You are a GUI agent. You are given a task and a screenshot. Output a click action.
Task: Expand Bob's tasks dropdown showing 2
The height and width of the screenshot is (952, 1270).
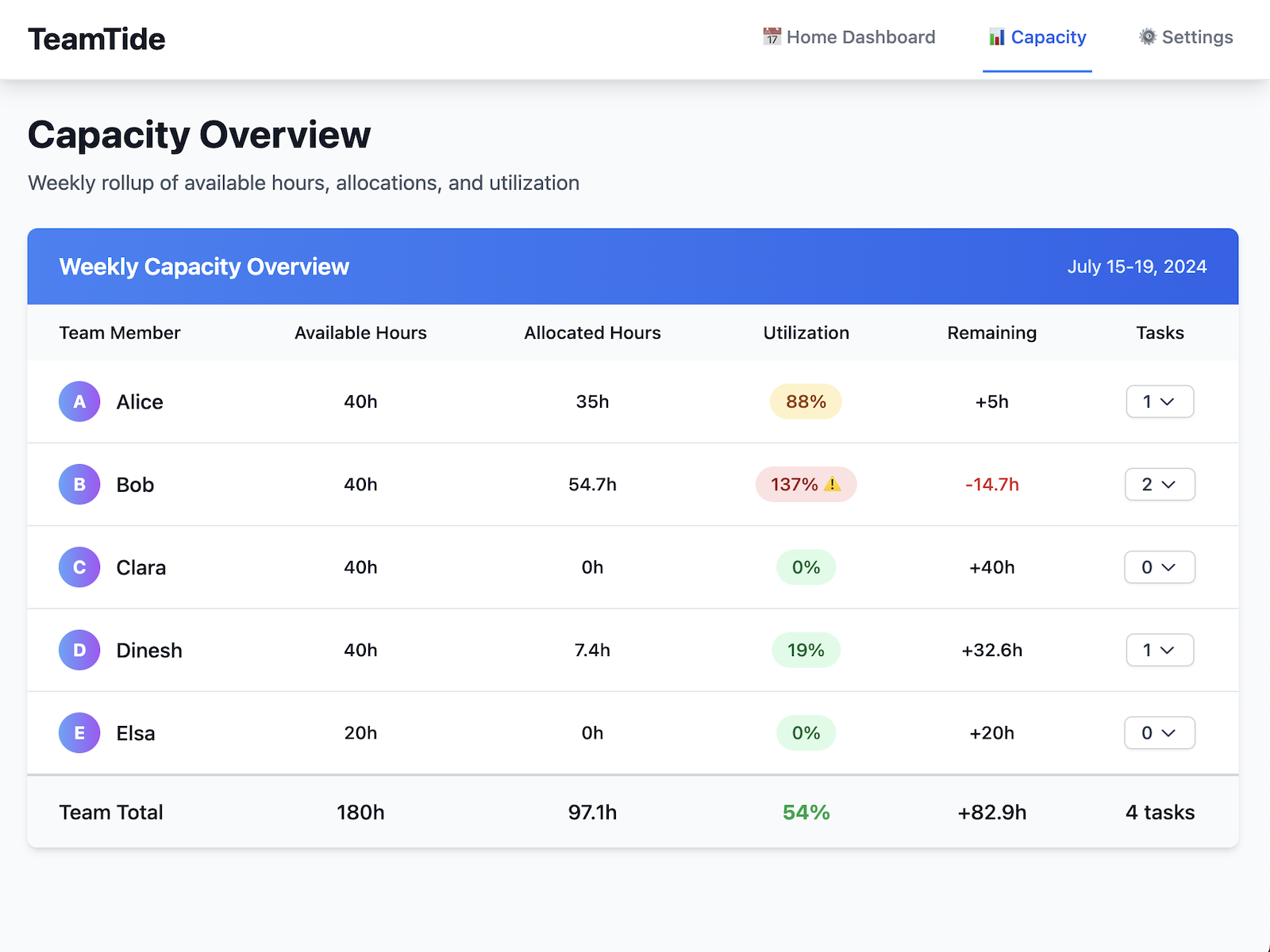click(x=1160, y=484)
